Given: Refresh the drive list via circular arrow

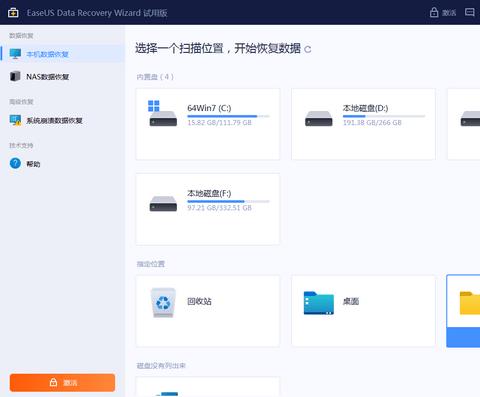Looking at the screenshot, I should coord(308,50).
